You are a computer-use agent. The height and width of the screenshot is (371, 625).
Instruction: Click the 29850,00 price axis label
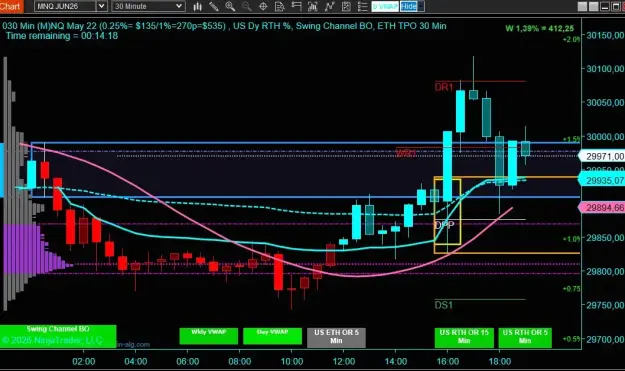click(605, 238)
